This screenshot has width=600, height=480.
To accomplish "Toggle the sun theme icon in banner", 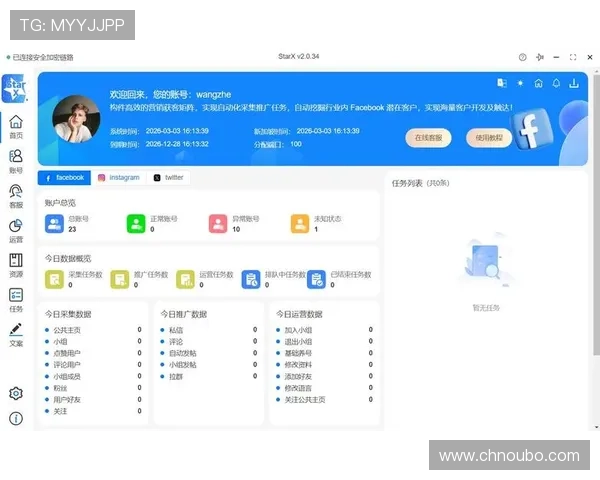I will tap(520, 83).
